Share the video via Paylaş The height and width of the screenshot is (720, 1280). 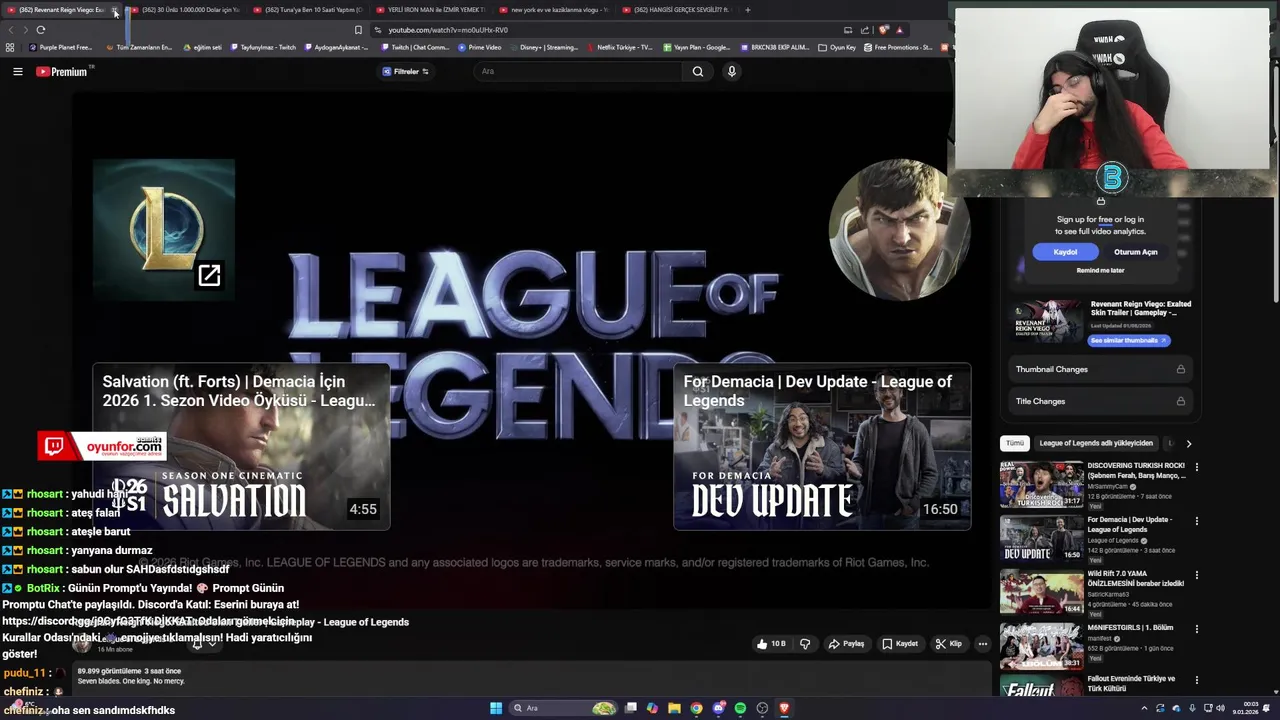[x=846, y=644]
